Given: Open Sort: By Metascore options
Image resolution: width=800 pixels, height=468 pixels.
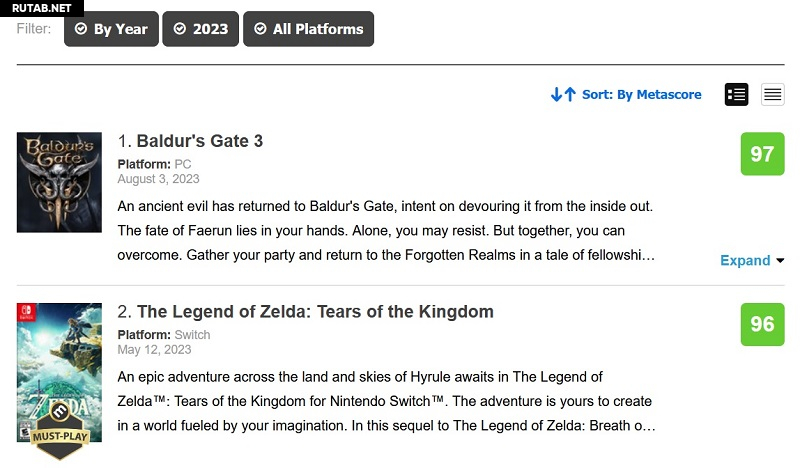Looking at the screenshot, I should [641, 94].
